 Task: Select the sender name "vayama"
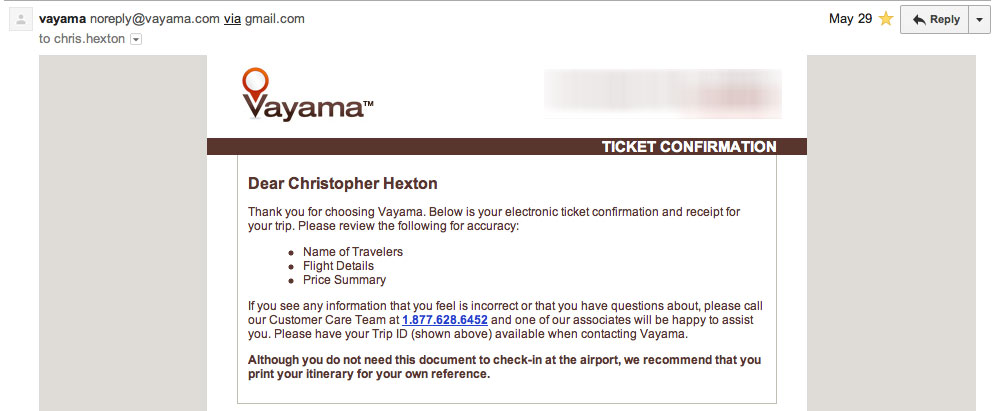[62, 19]
